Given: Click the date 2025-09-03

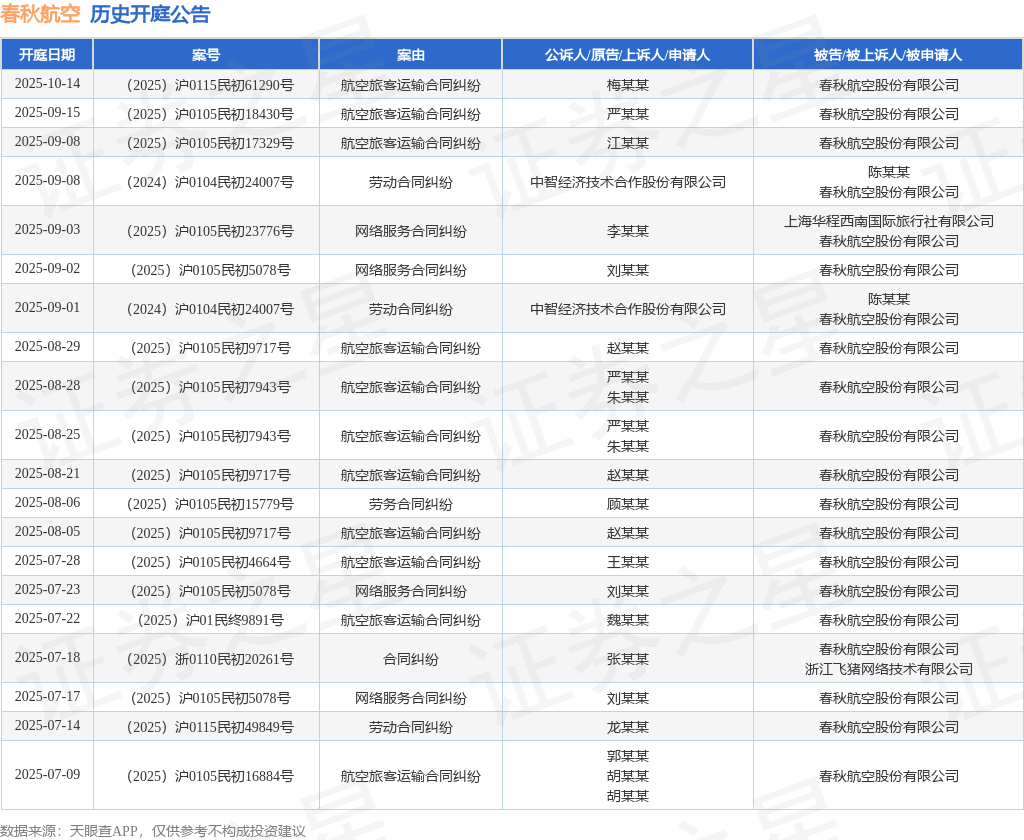Looking at the screenshot, I should point(47,229).
